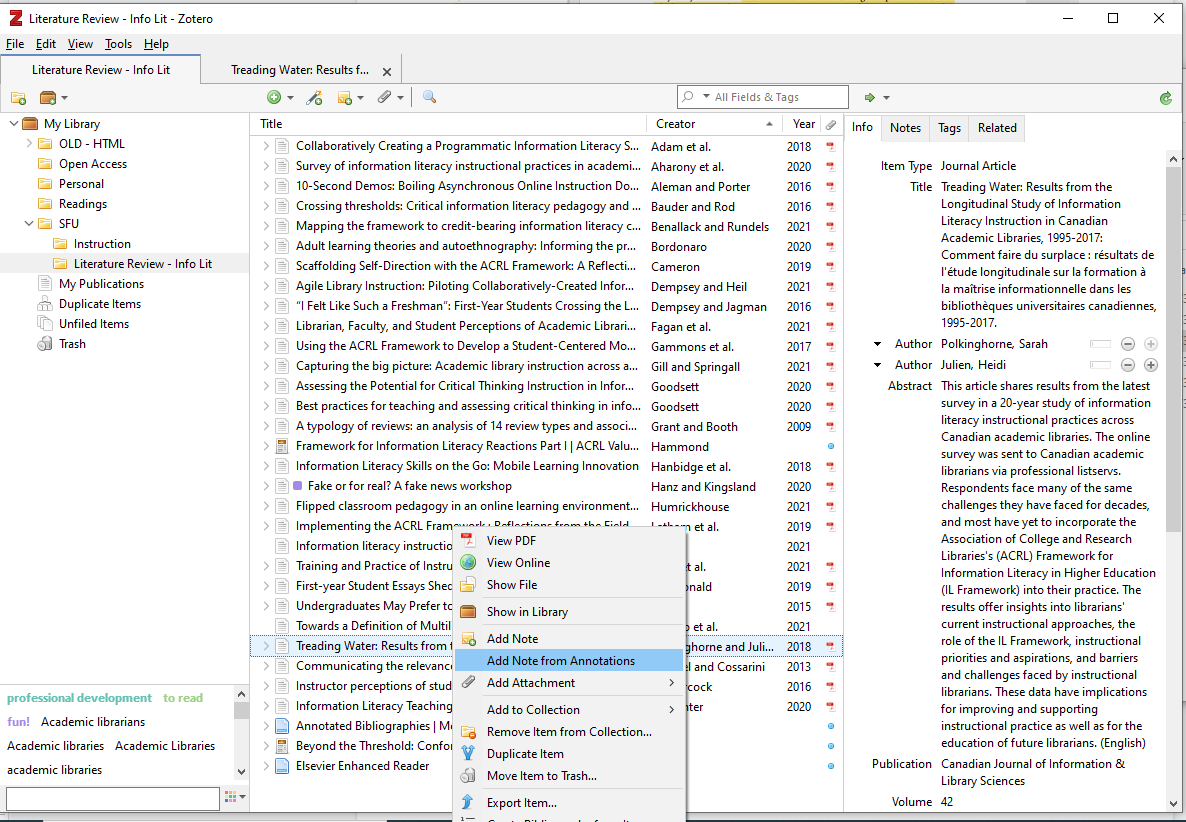Switch to the Notes tab
1186x822 pixels.
905,128
